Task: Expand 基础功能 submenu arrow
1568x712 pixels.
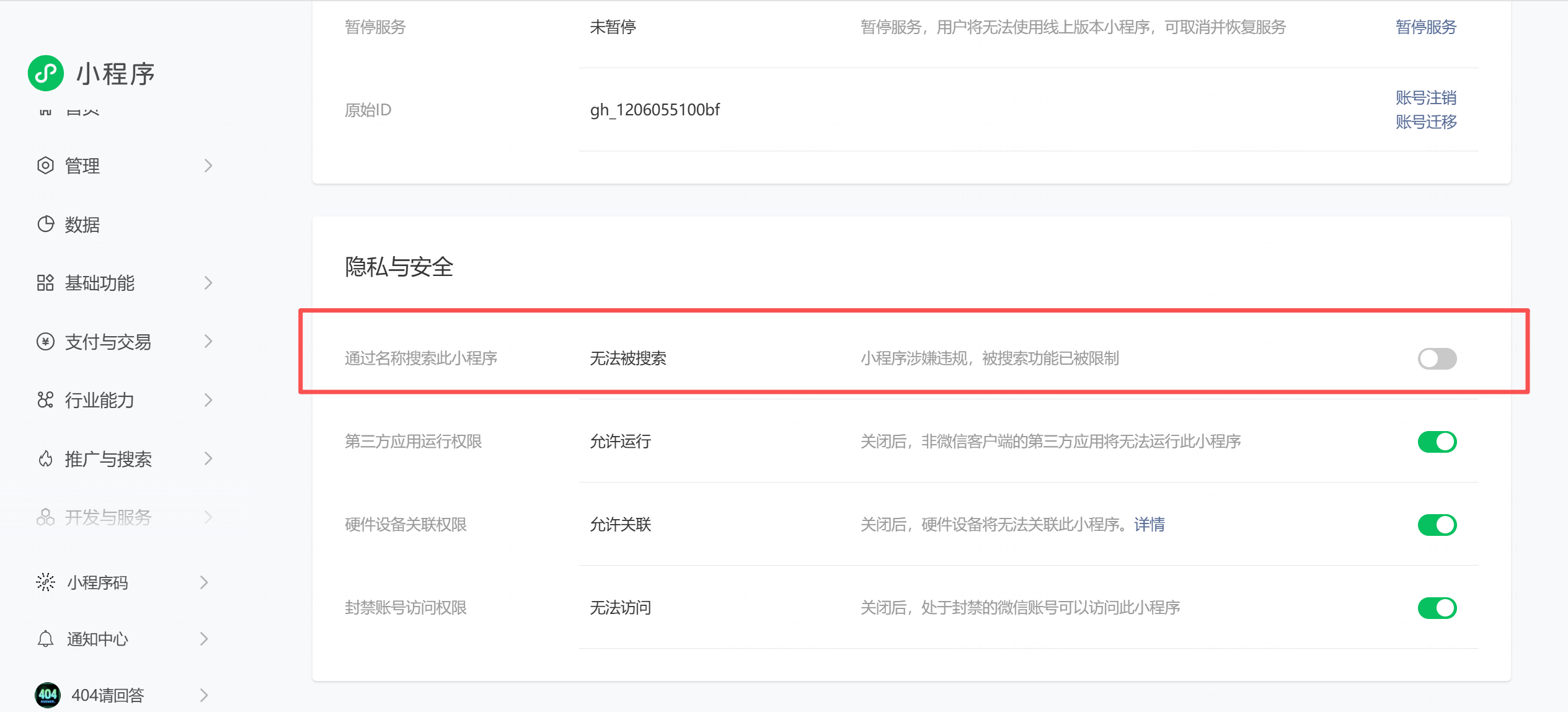Action: coord(208,283)
